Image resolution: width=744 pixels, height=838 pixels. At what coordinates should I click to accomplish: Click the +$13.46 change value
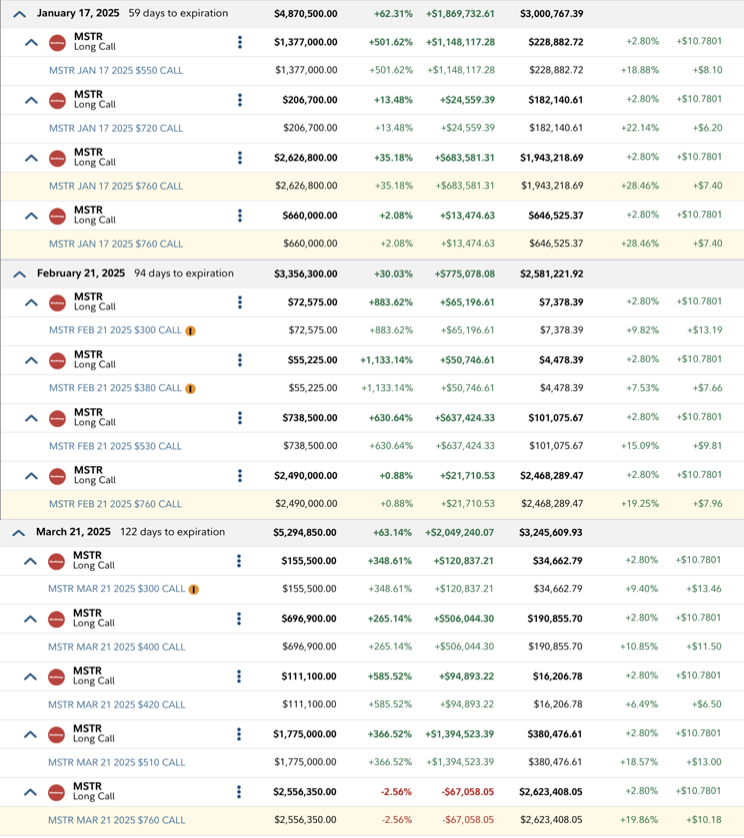pos(703,589)
